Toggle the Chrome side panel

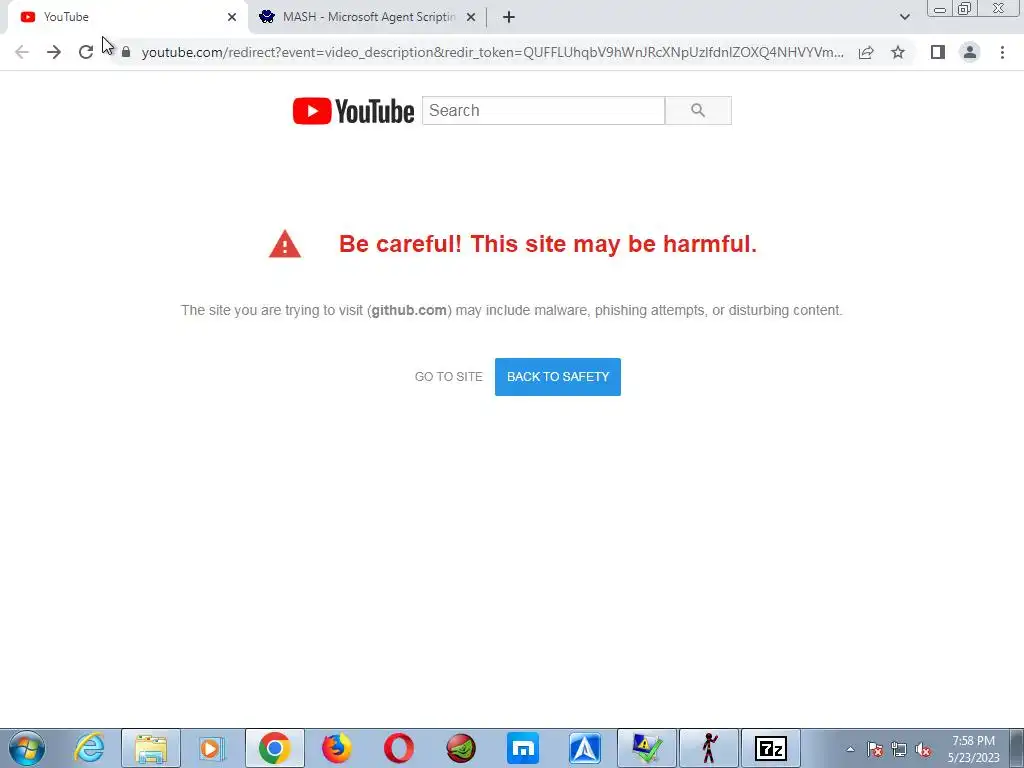click(x=938, y=52)
